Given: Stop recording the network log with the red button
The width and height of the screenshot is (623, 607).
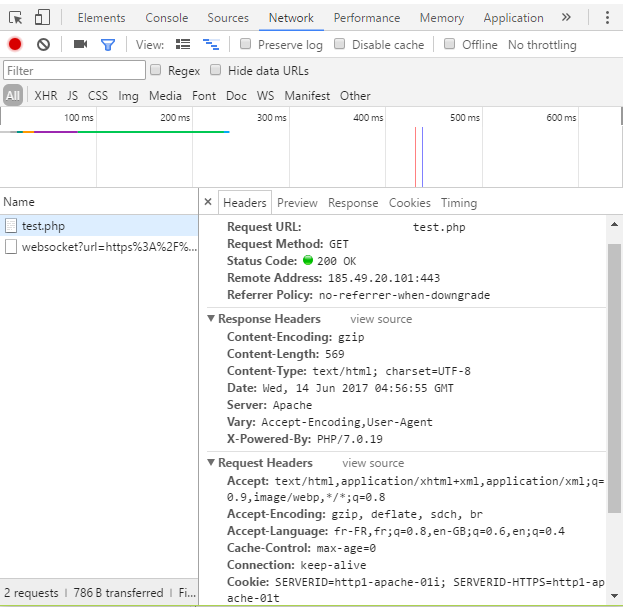Looking at the screenshot, I should (15, 44).
